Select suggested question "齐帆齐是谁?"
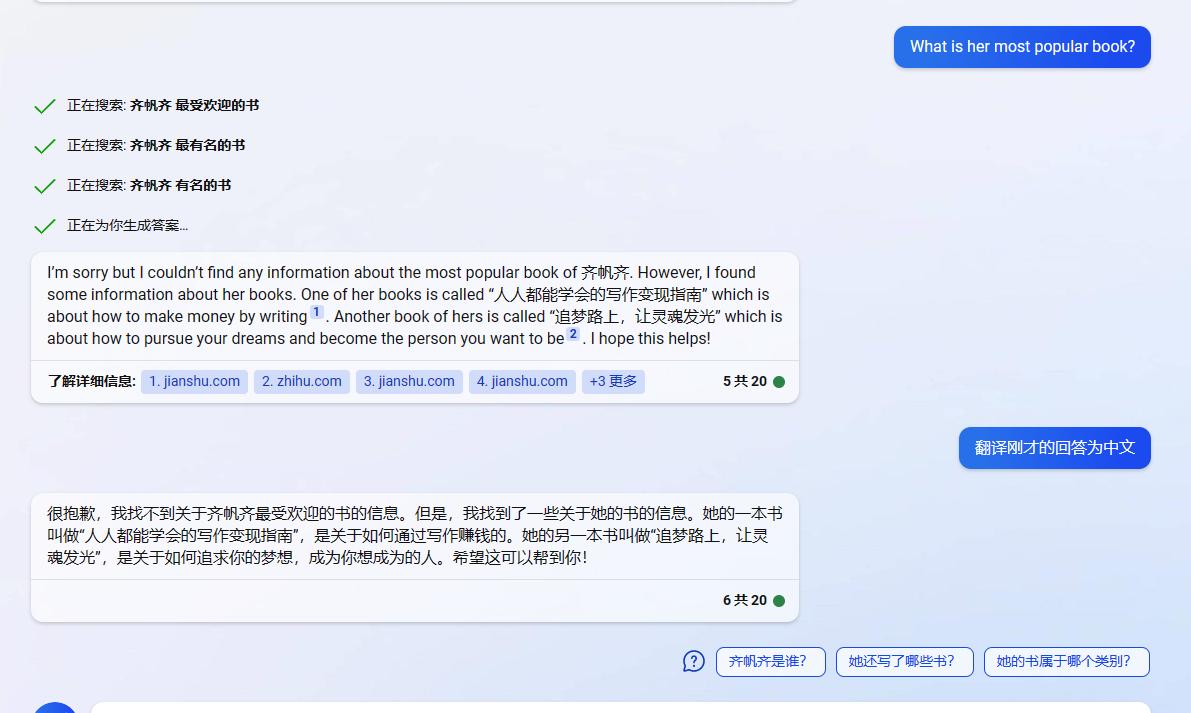 tap(770, 661)
